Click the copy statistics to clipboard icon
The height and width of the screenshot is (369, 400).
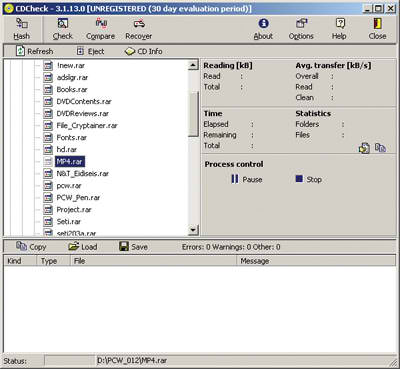(364, 148)
